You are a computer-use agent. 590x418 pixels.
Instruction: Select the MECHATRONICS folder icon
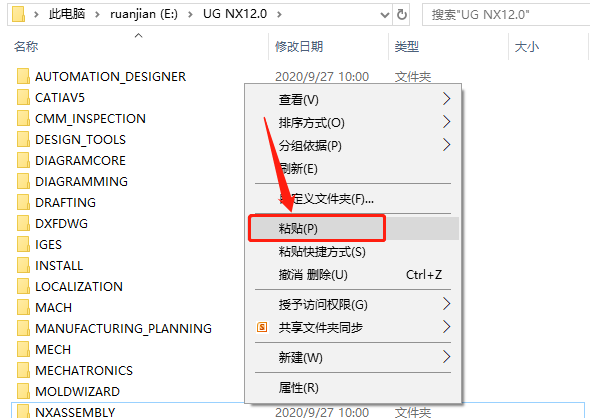23,370
